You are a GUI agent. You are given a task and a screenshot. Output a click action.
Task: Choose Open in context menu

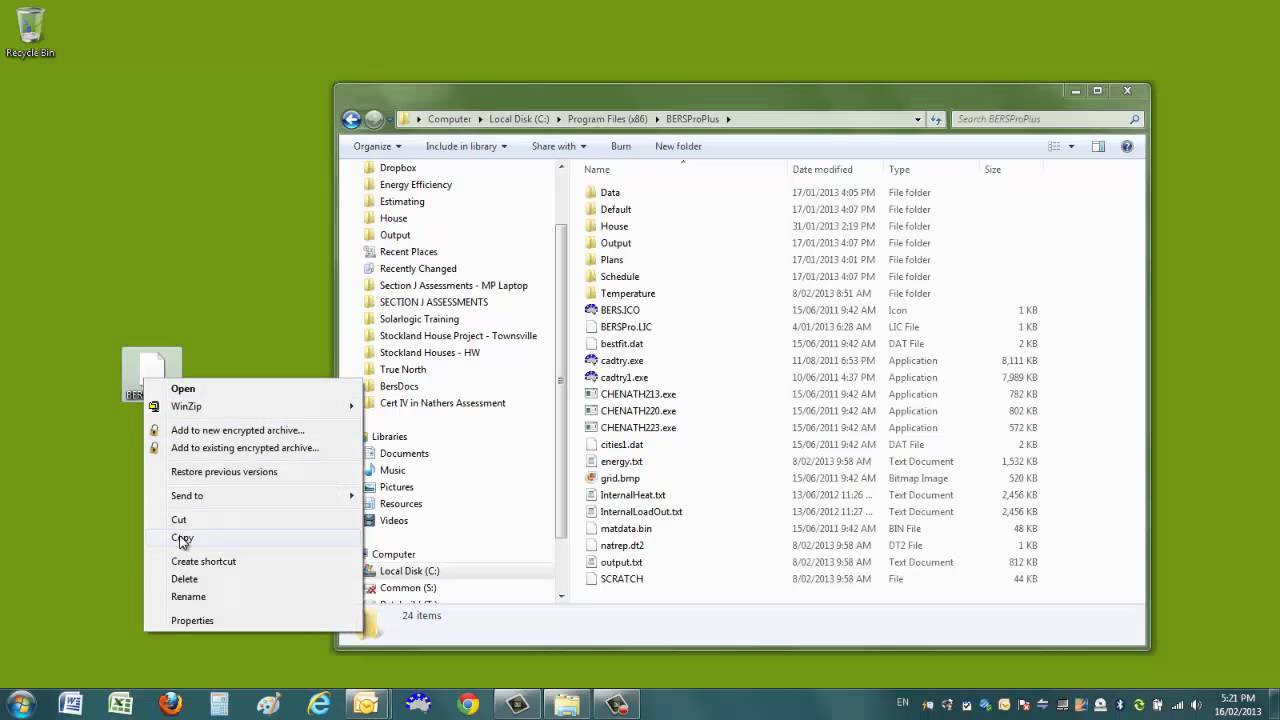pyautogui.click(x=183, y=388)
